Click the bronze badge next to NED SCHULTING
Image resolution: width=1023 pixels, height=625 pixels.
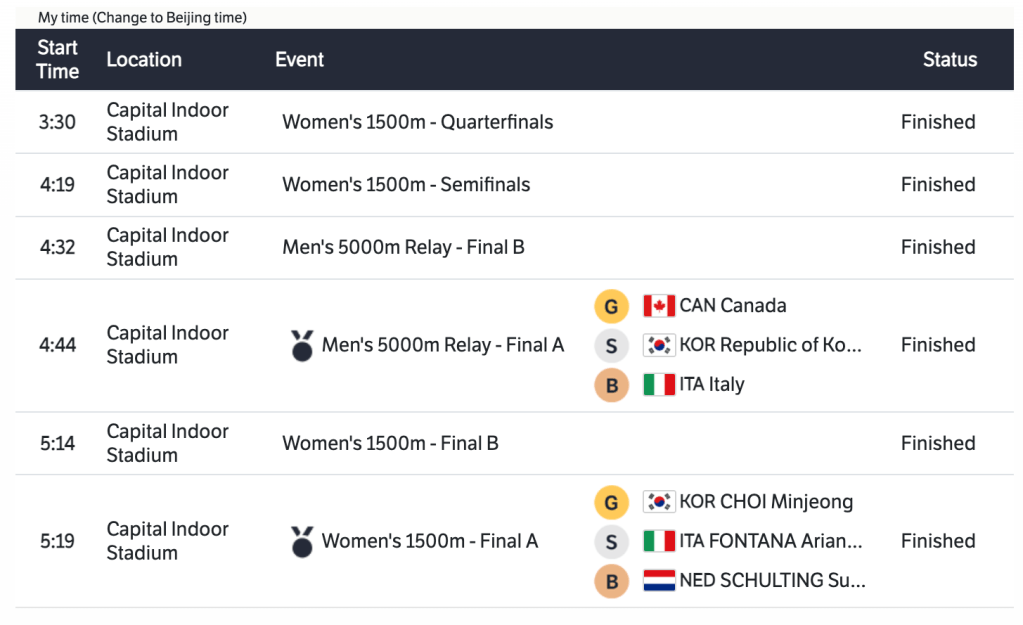point(611,581)
